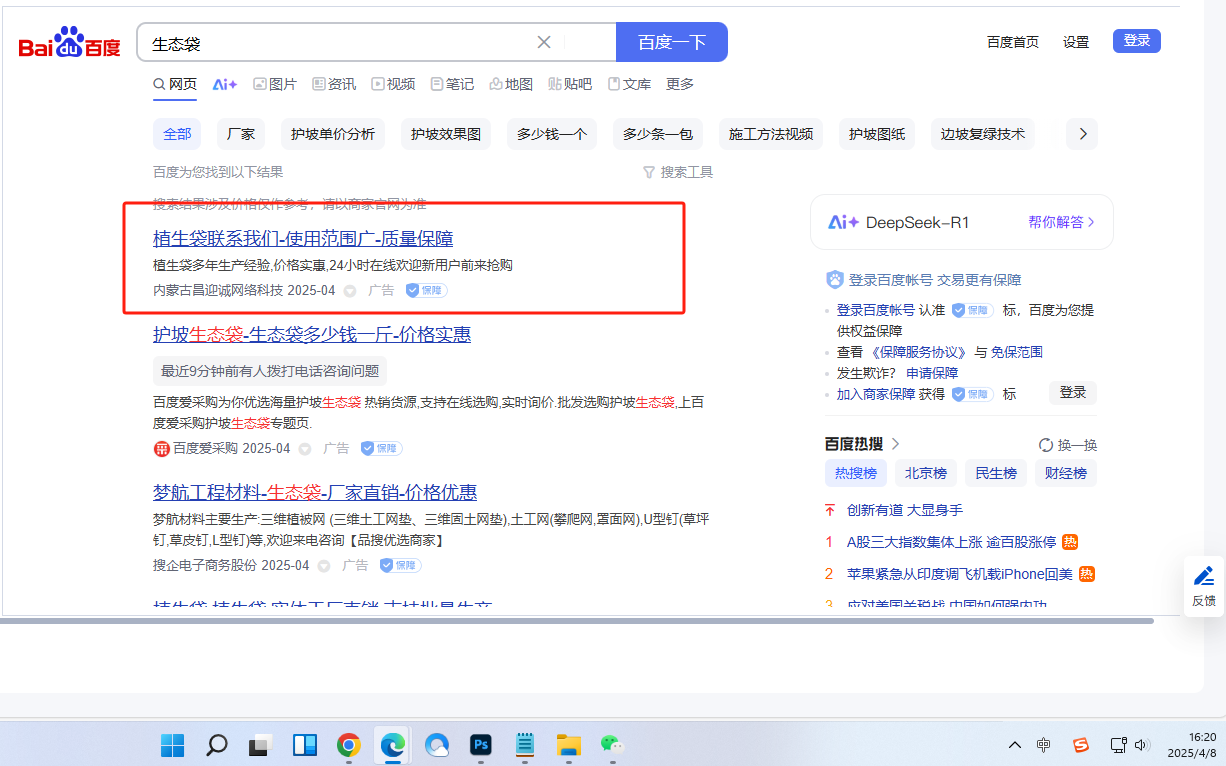Open Photoshop from the taskbar
The height and width of the screenshot is (766, 1226).
[481, 745]
